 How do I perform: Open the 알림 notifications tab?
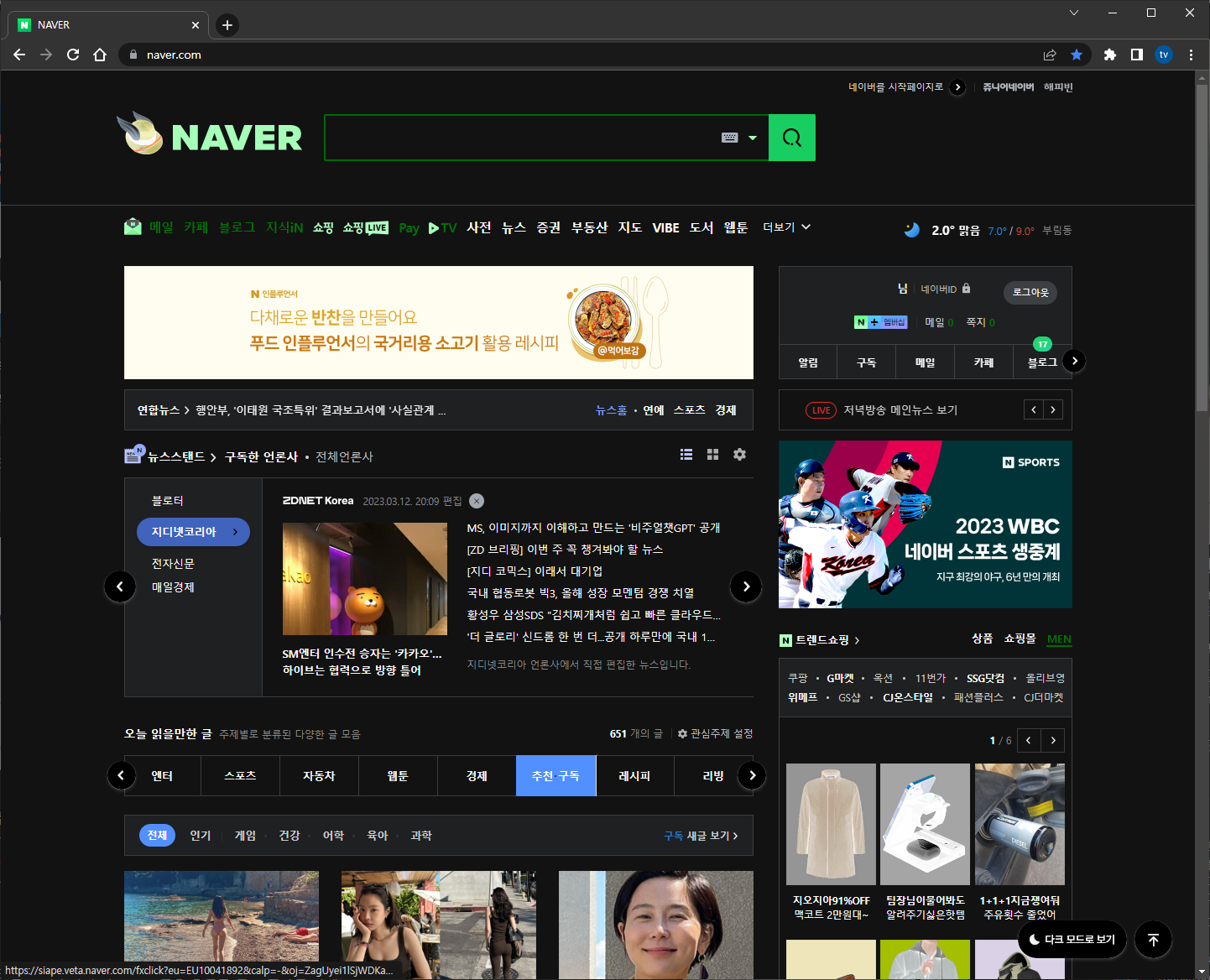tap(808, 362)
